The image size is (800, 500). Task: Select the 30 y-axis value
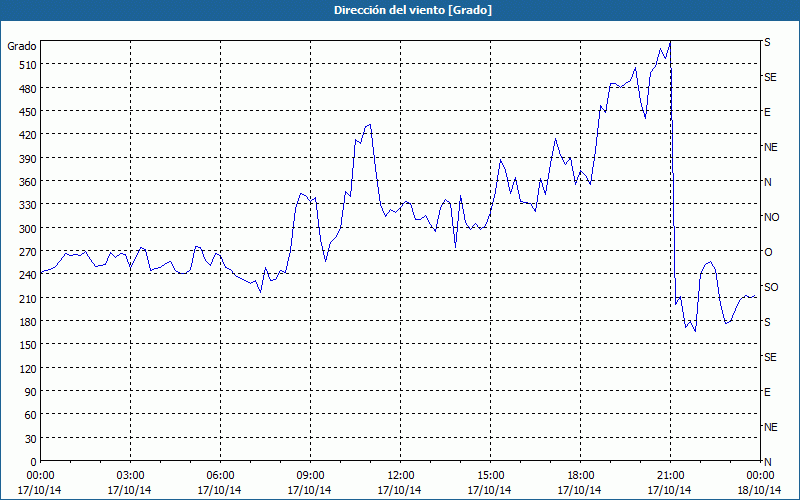coord(31,438)
